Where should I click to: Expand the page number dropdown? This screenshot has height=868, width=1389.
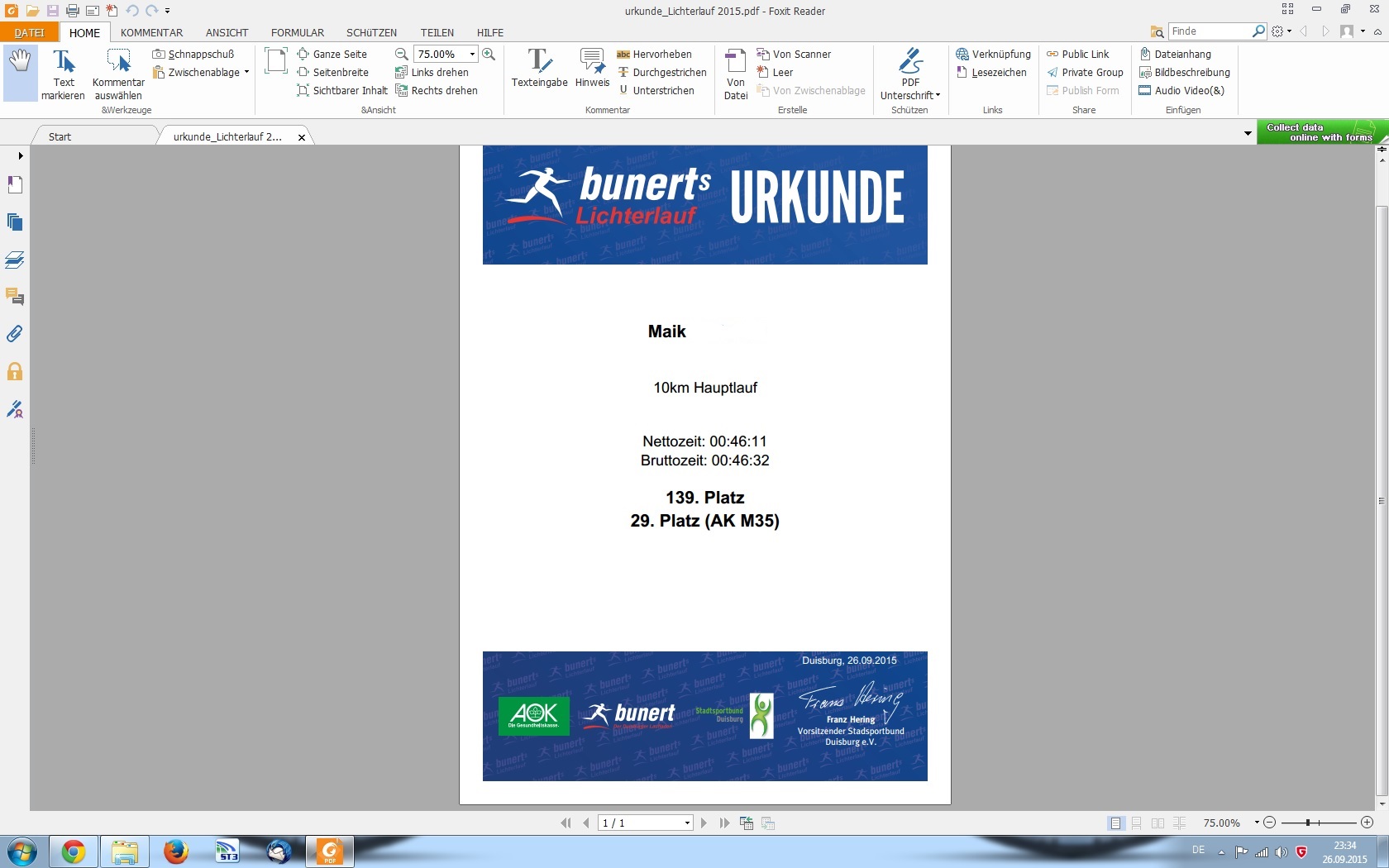click(x=687, y=823)
